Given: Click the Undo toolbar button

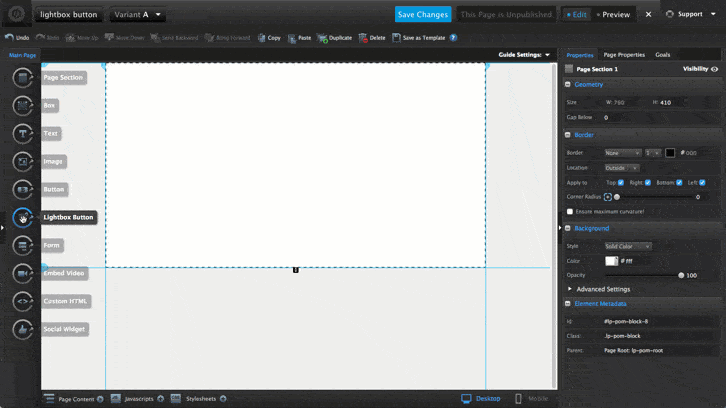Looking at the screenshot, I should tap(17, 38).
